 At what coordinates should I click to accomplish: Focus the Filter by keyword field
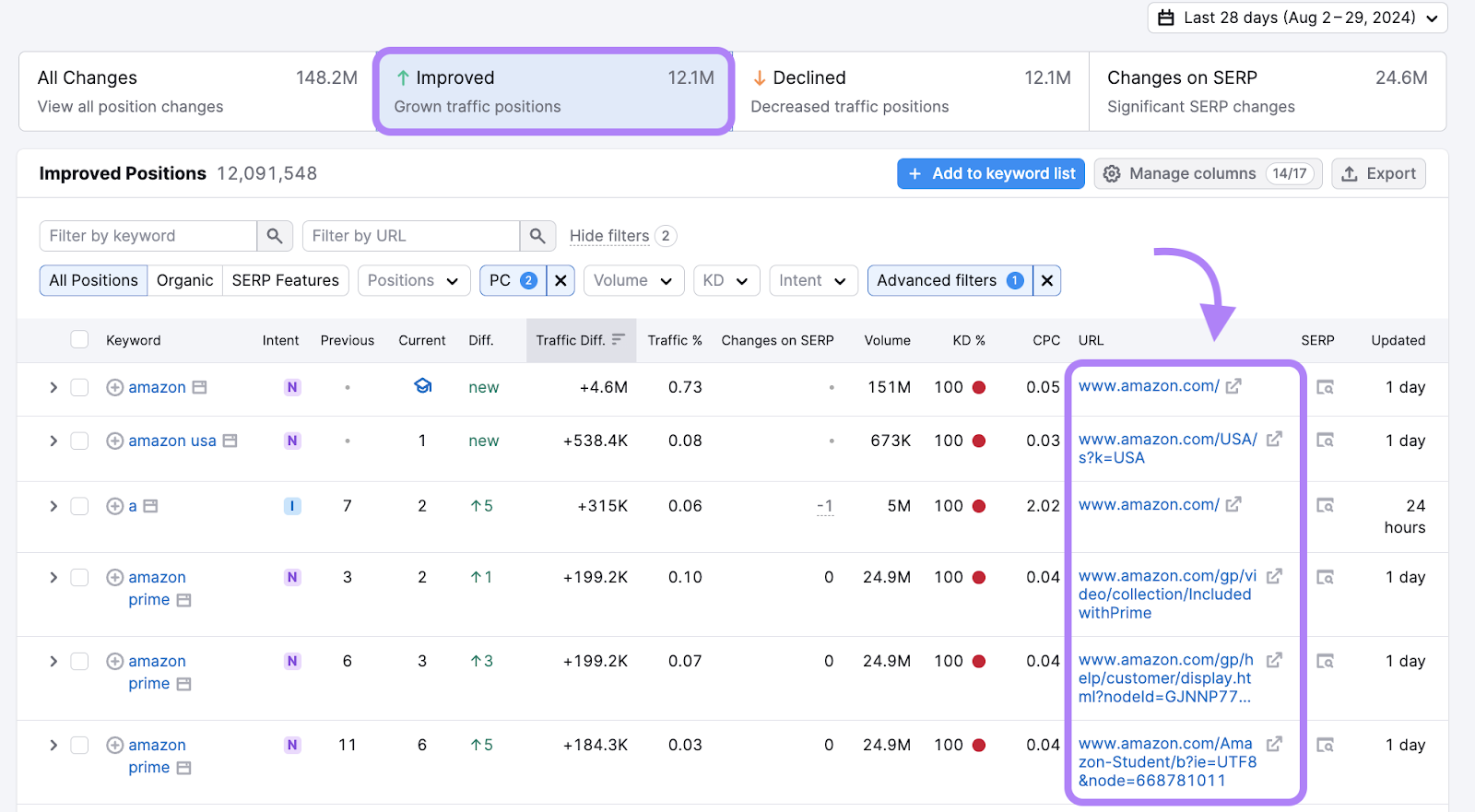[x=148, y=236]
